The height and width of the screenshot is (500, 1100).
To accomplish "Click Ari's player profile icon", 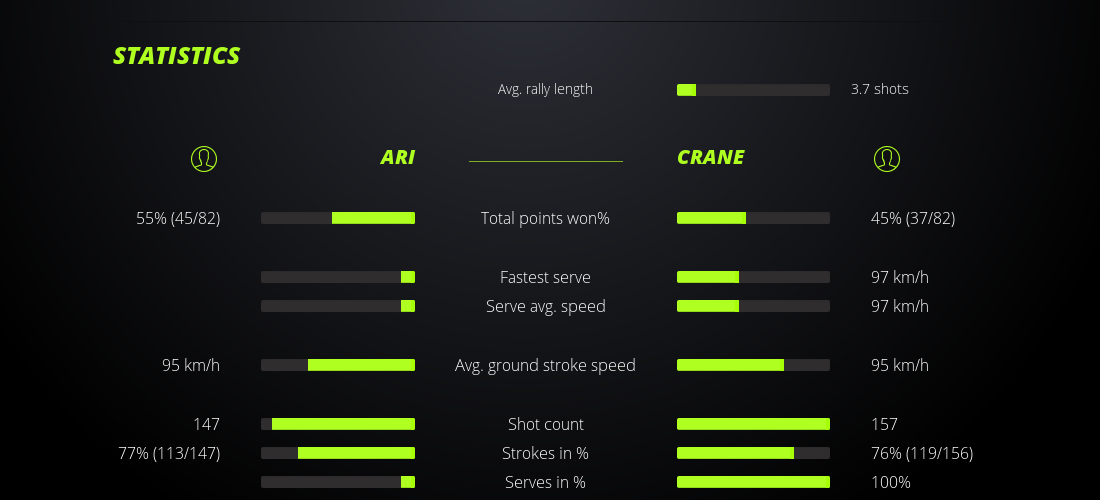I will (x=204, y=158).
